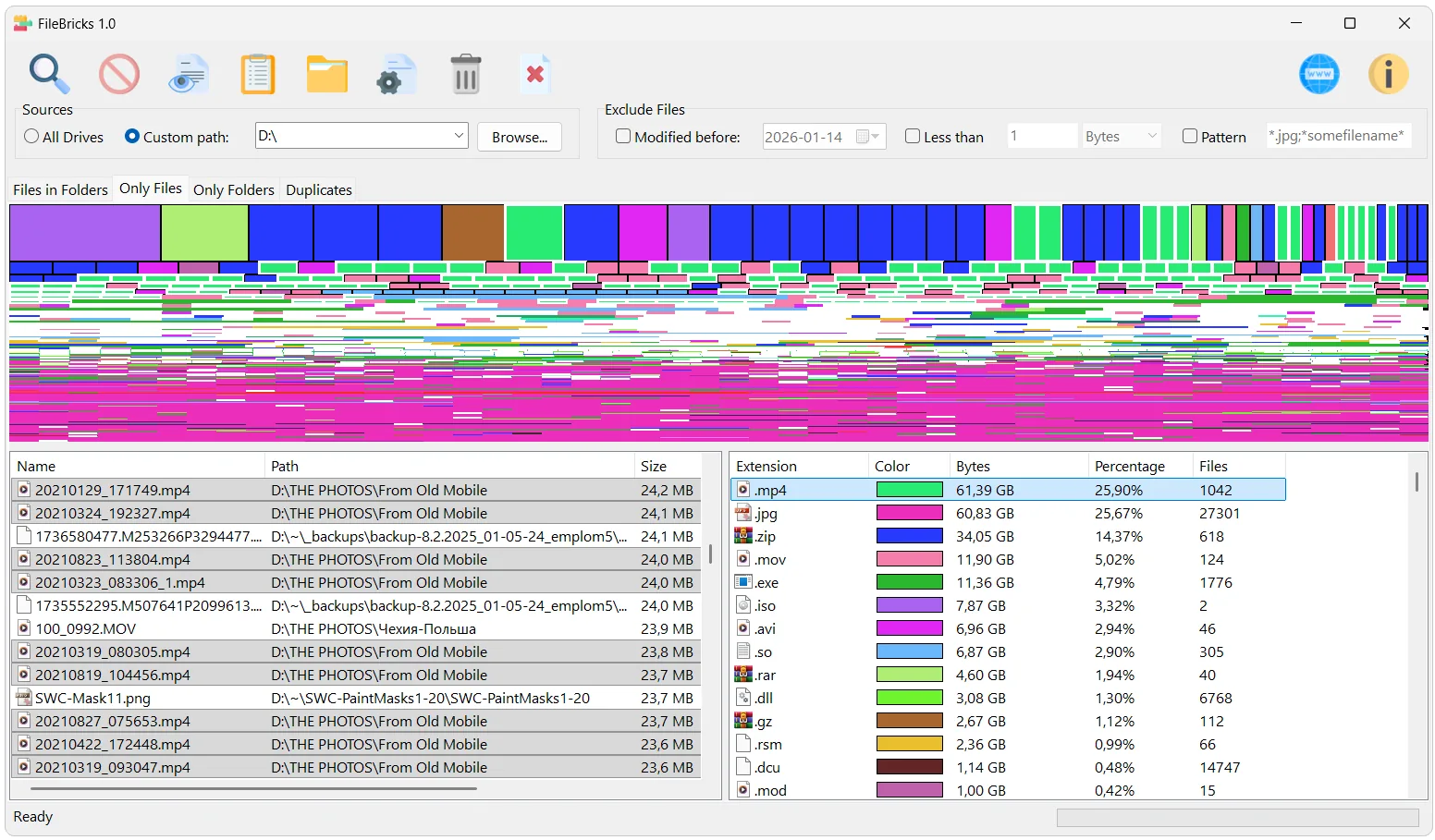Open the yellow folder icon
Image resolution: width=1435 pixels, height=840 pixels.
click(x=327, y=74)
